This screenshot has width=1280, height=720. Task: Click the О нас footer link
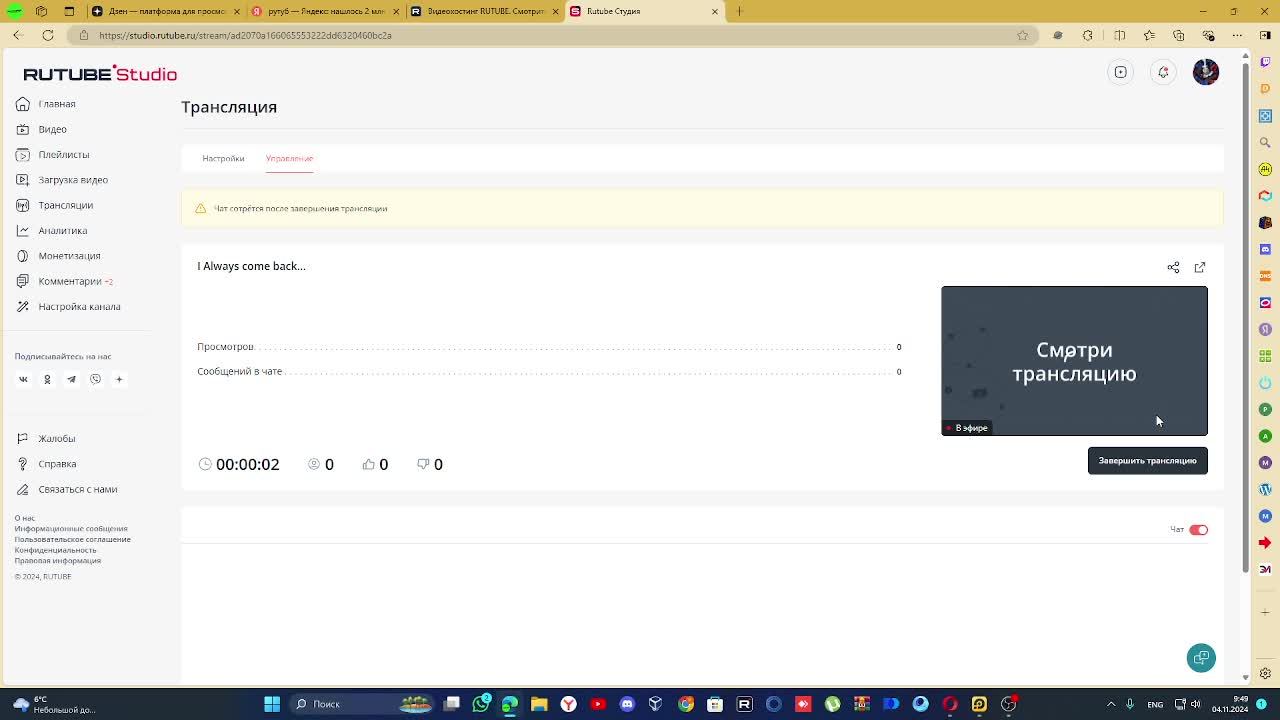click(x=24, y=518)
